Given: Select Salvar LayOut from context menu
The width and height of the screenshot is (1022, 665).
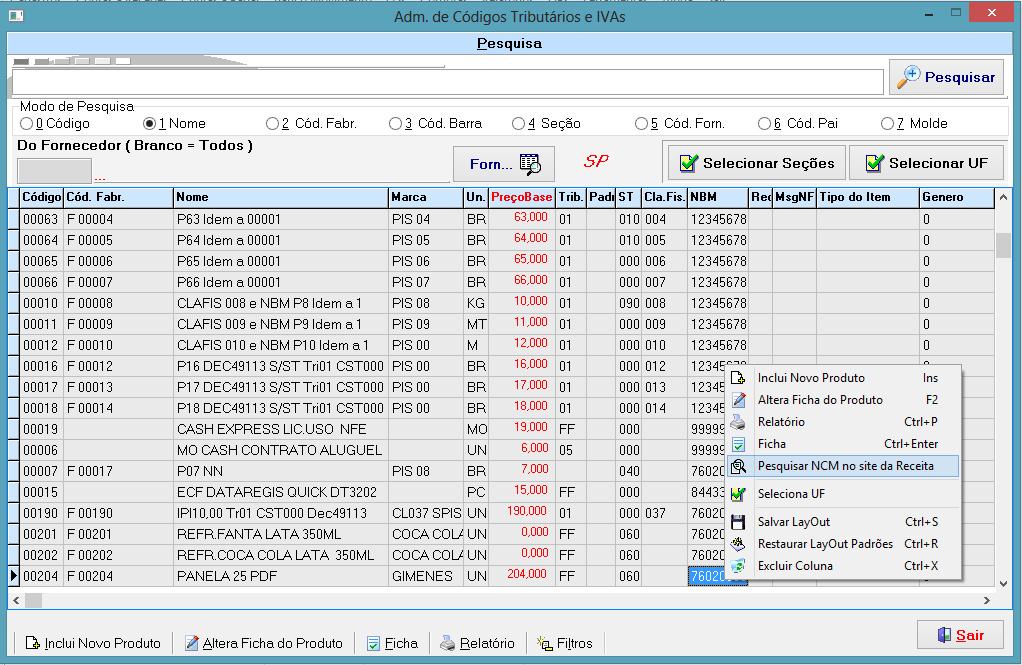Looking at the screenshot, I should coord(793,522).
